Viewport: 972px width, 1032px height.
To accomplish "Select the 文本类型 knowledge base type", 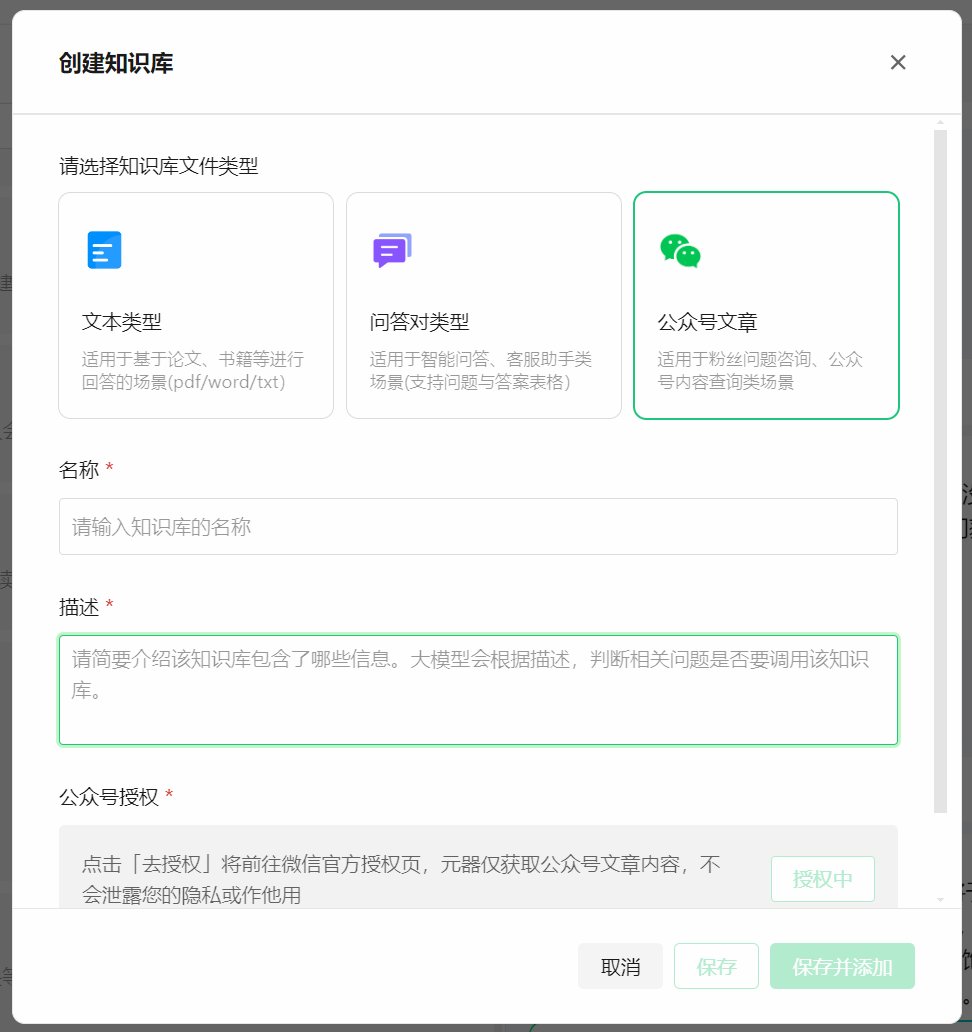I will (196, 305).
